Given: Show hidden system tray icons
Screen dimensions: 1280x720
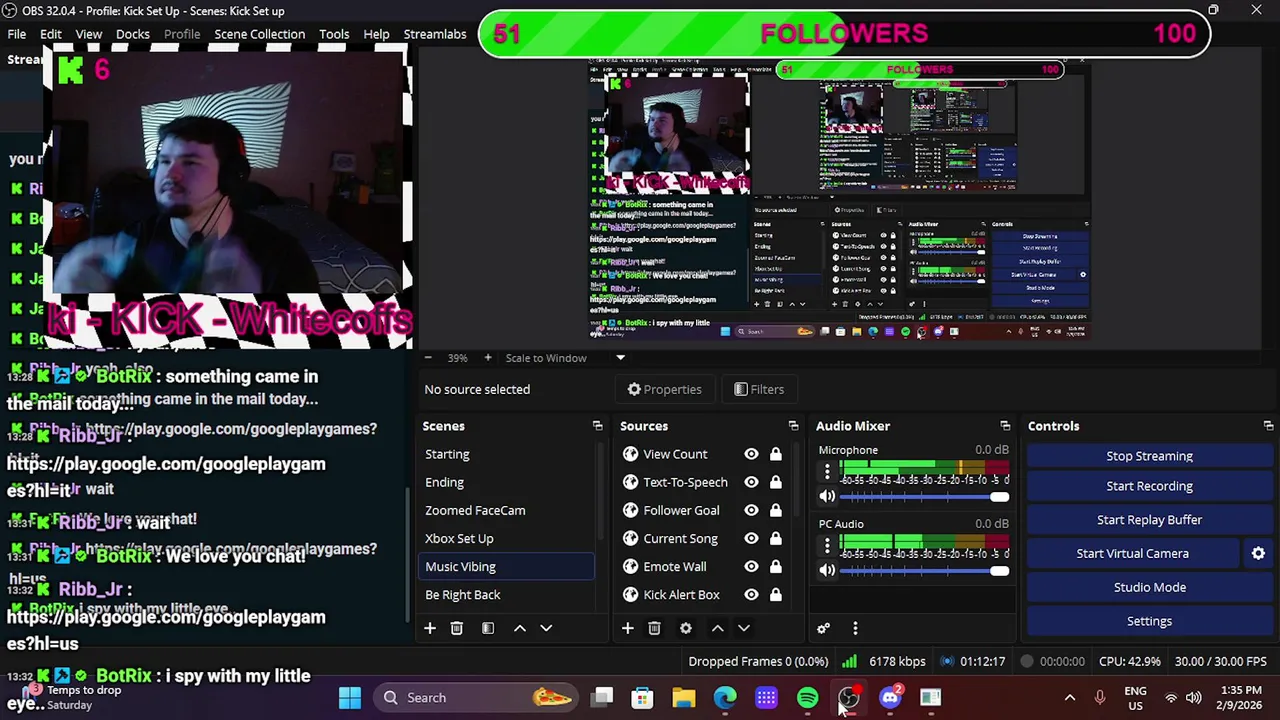Looking at the screenshot, I should (x=1069, y=698).
